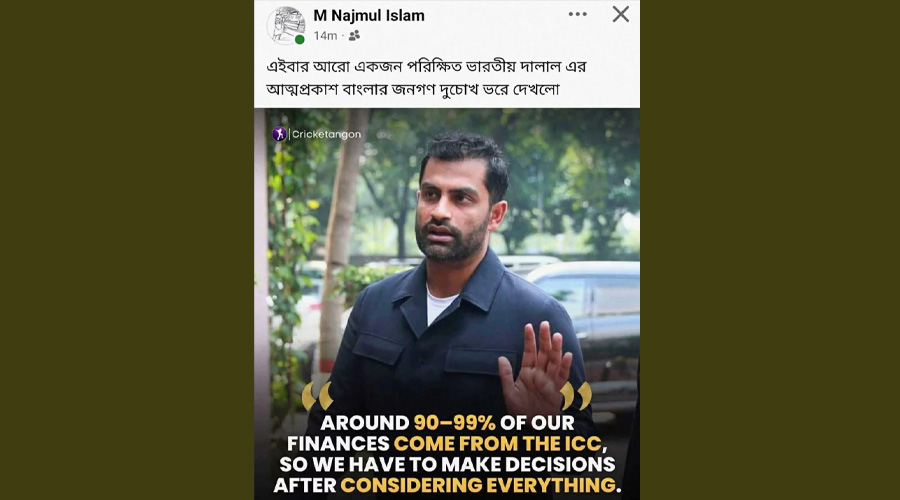Click the jacket's left chest pocket
The image size is (900, 500).
coord(377,348)
